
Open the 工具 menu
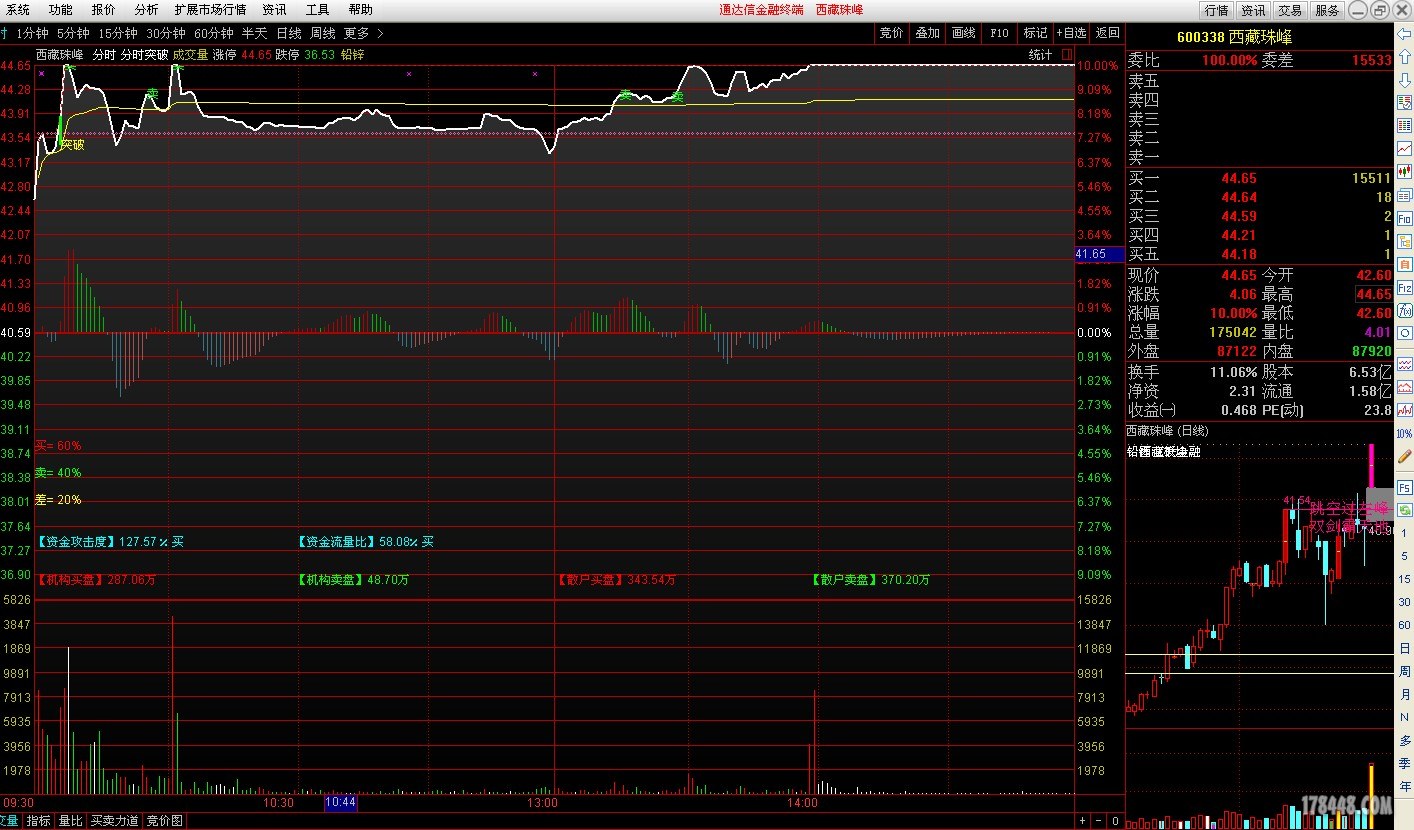(x=317, y=9)
